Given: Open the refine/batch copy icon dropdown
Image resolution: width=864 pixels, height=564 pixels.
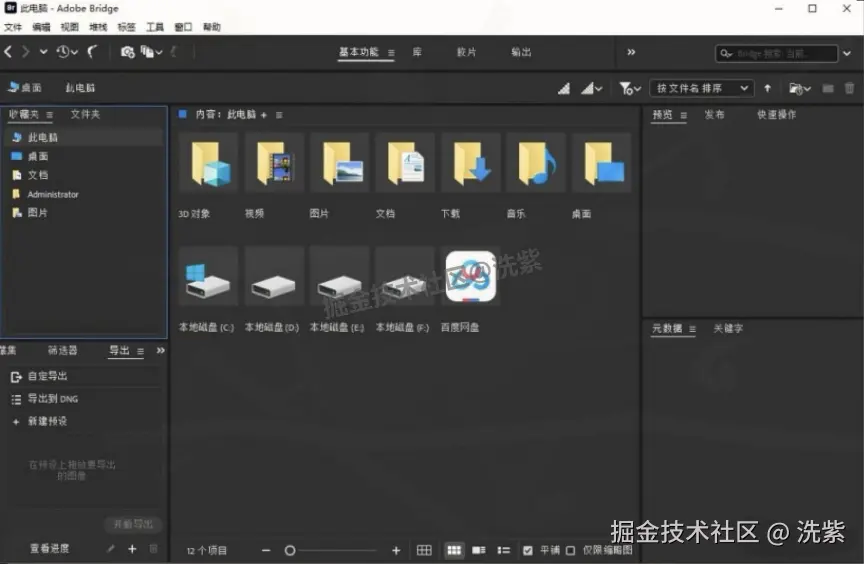Looking at the screenshot, I should click(x=151, y=52).
